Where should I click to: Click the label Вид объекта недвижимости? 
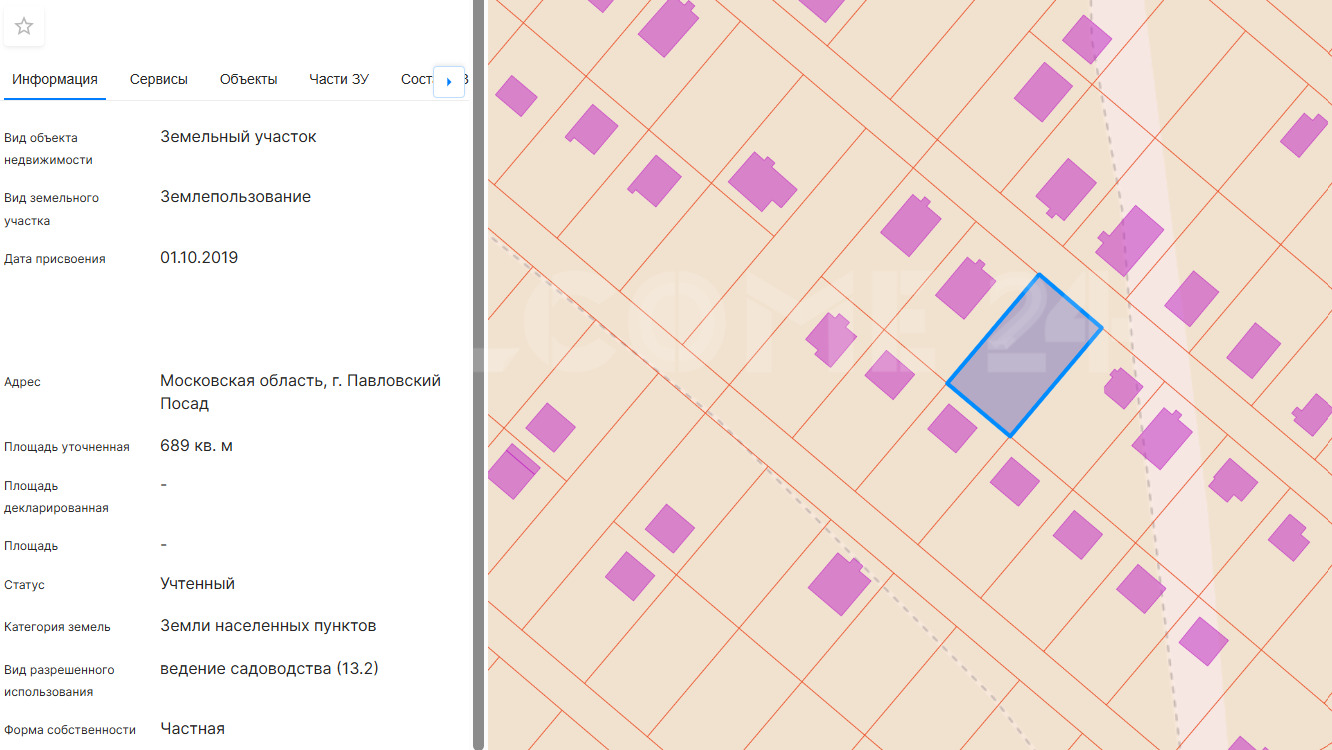(x=48, y=149)
